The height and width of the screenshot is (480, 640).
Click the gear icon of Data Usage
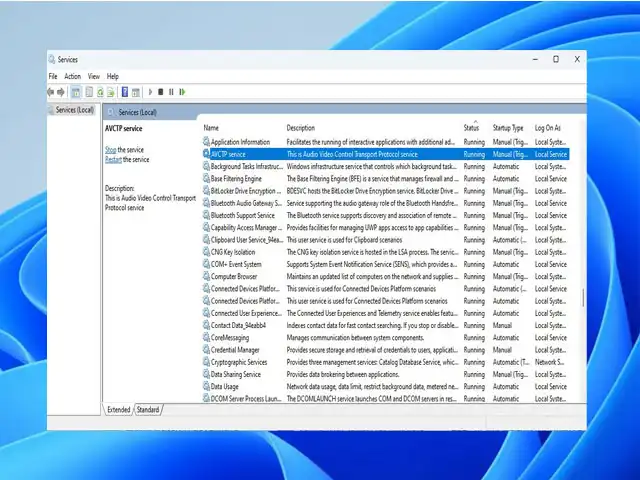(207, 386)
